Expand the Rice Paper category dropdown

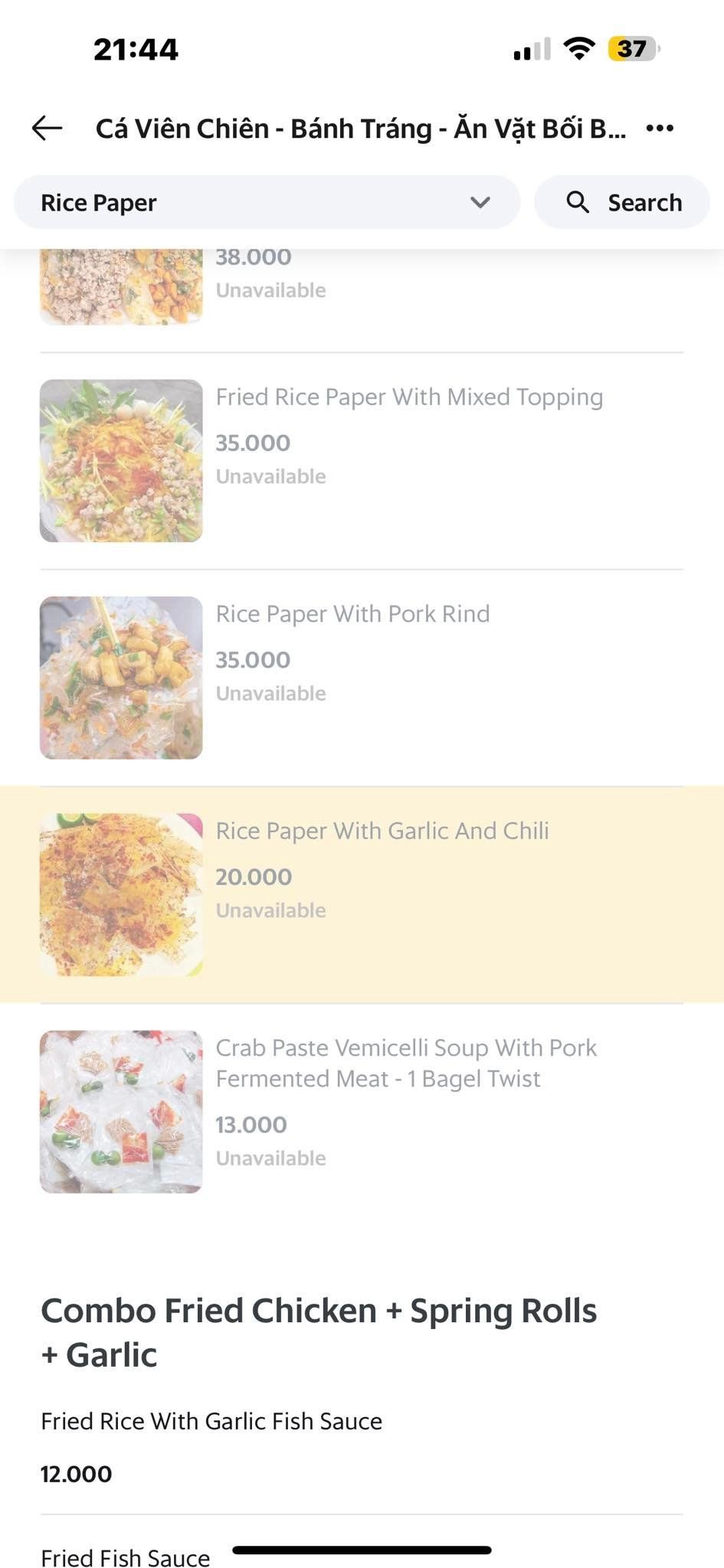pos(266,202)
